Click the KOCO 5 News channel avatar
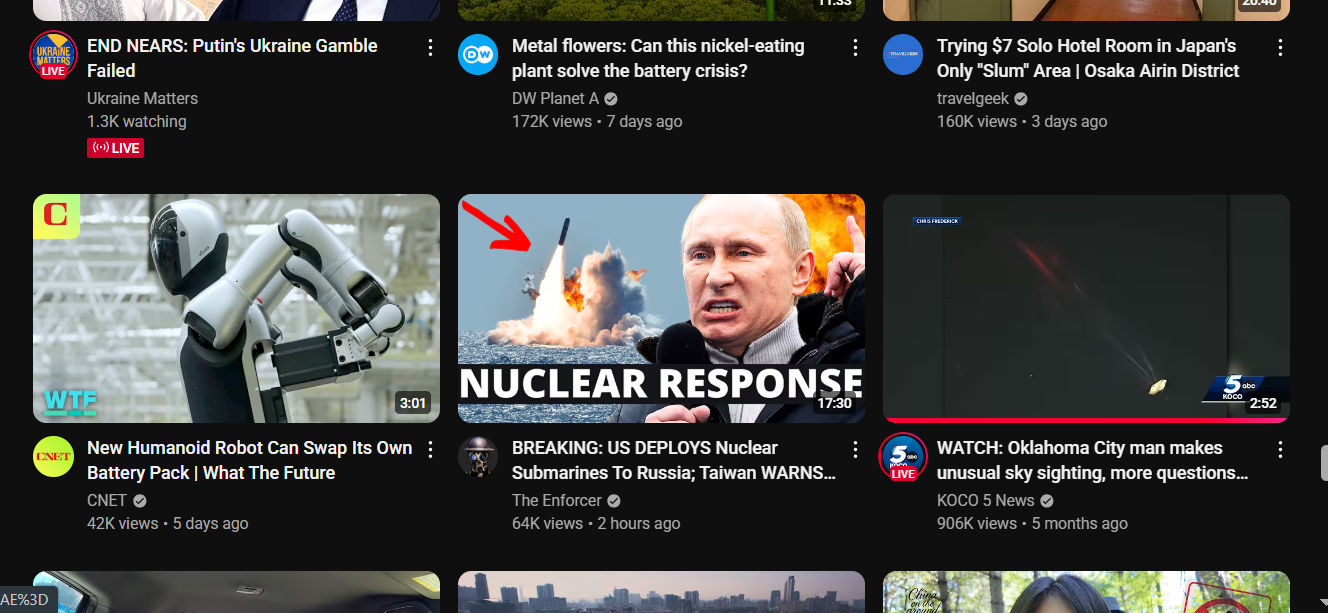Viewport: 1328px width, 613px height. coord(903,456)
